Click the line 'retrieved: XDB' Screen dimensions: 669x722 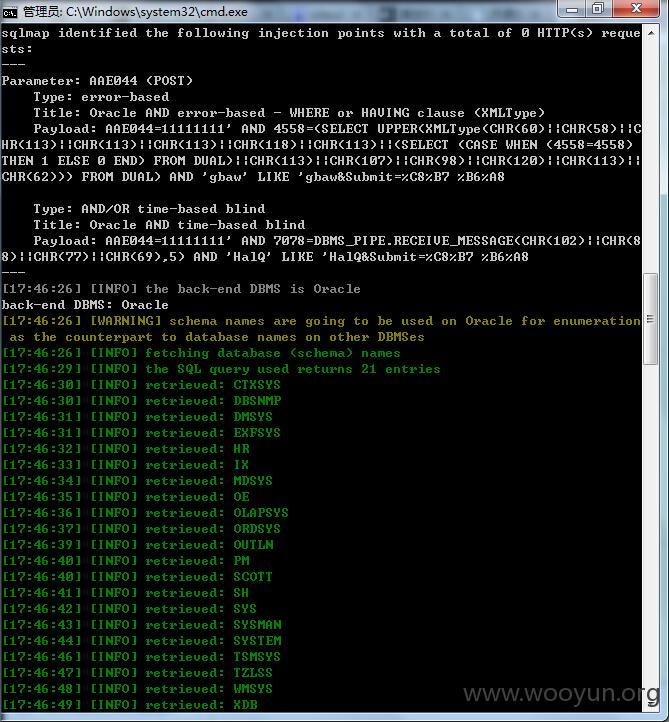(x=130, y=705)
